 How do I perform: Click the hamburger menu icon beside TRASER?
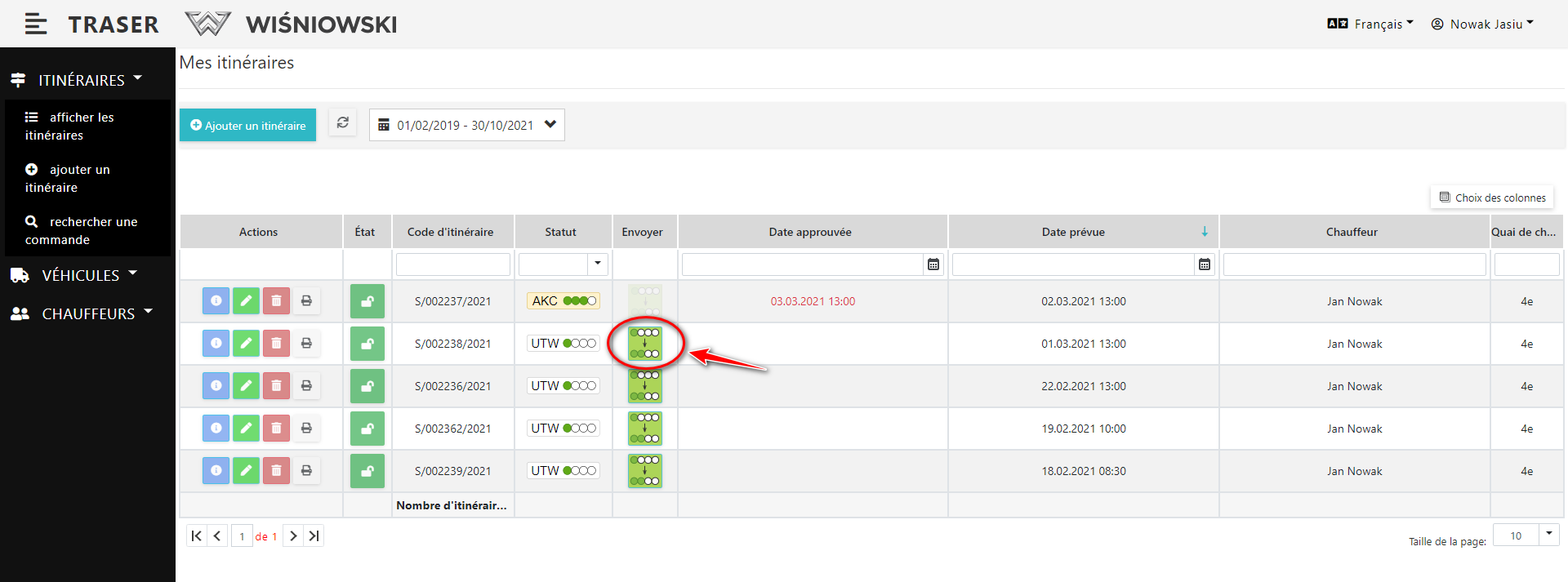tap(35, 24)
